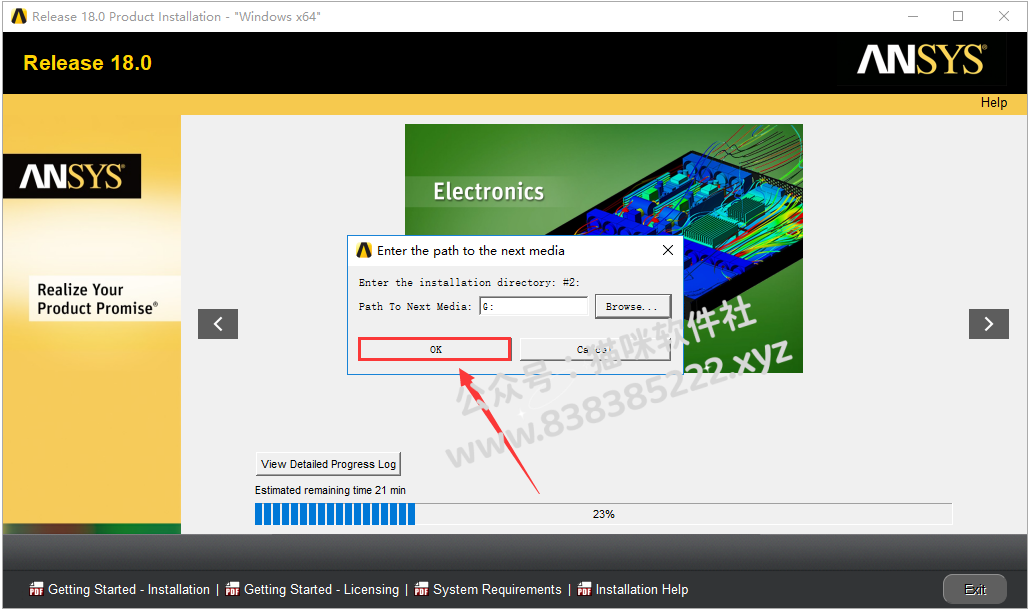Click the 'Release 18.0' heading text
1028x610 pixels.
[87, 63]
